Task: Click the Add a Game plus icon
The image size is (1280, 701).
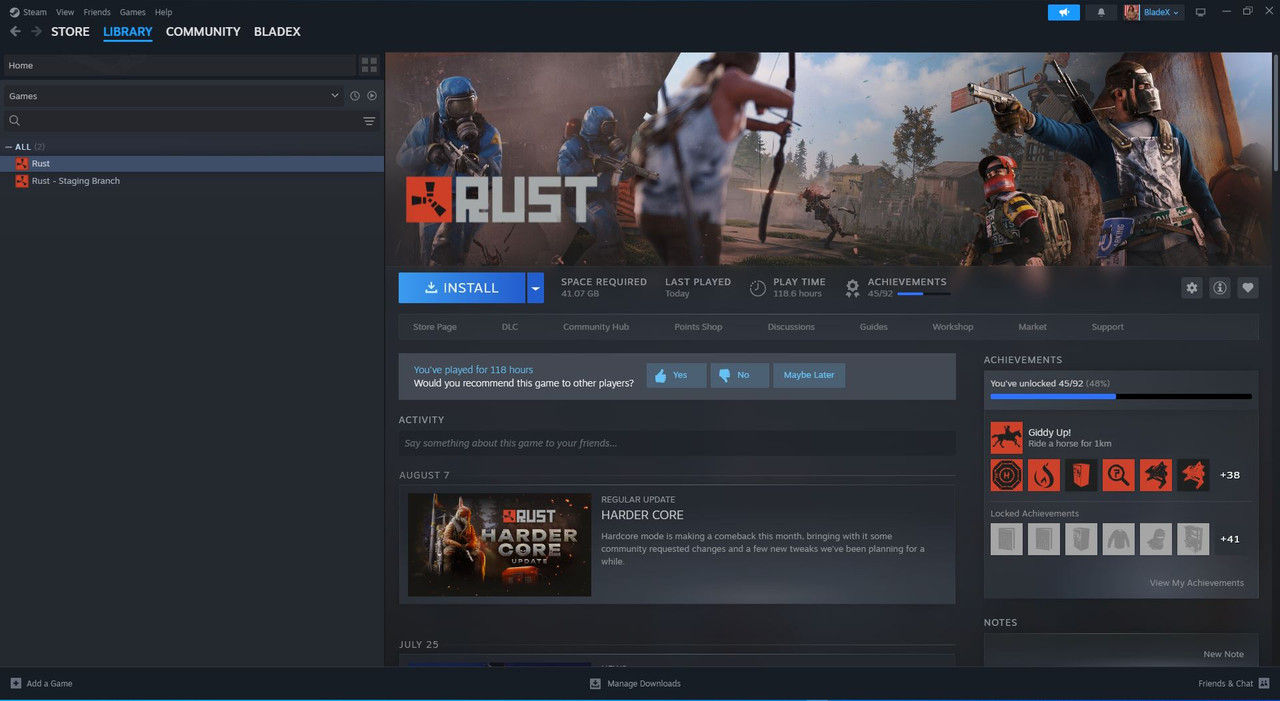Action: tap(15, 683)
